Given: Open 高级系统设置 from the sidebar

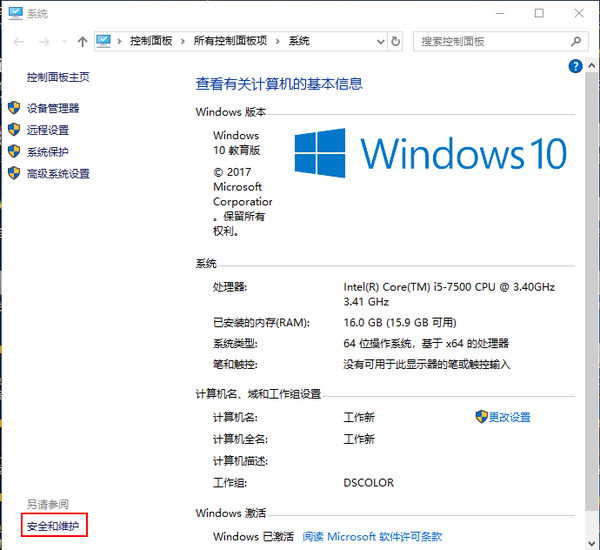Looking at the screenshot, I should point(58,174).
